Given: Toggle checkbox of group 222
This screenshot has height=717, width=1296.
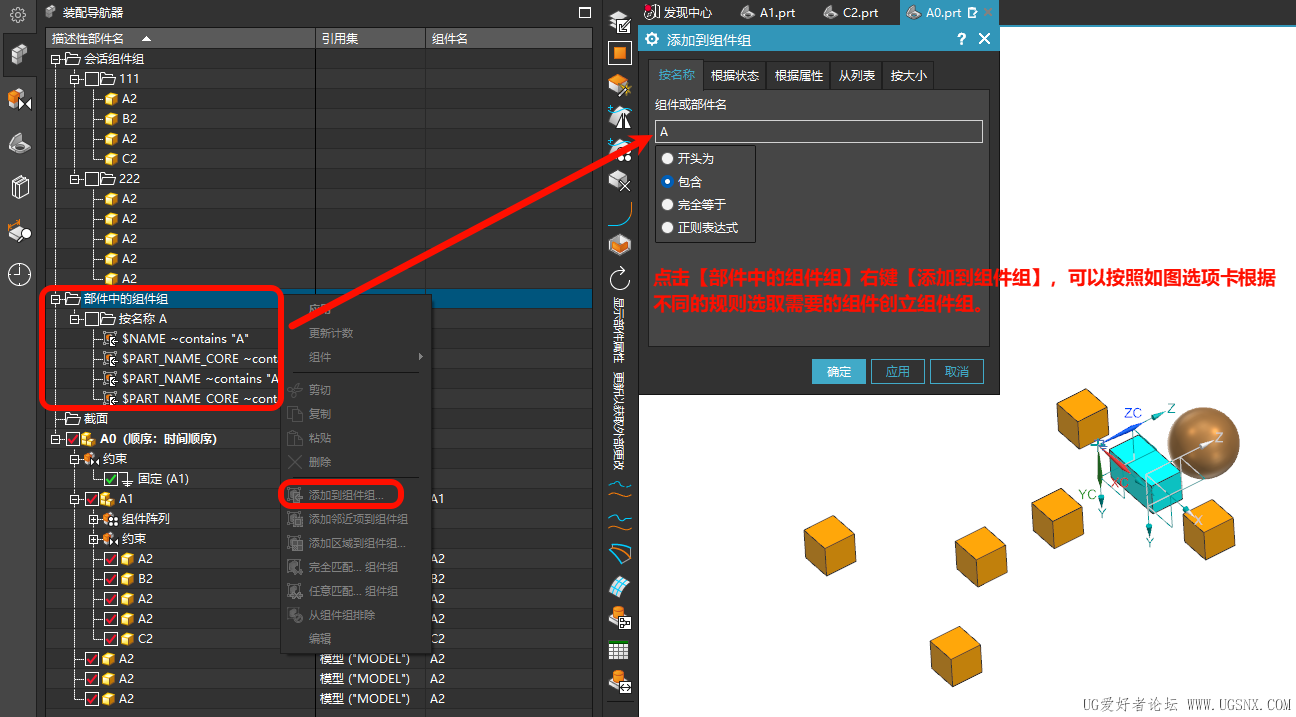Looking at the screenshot, I should tap(93, 178).
